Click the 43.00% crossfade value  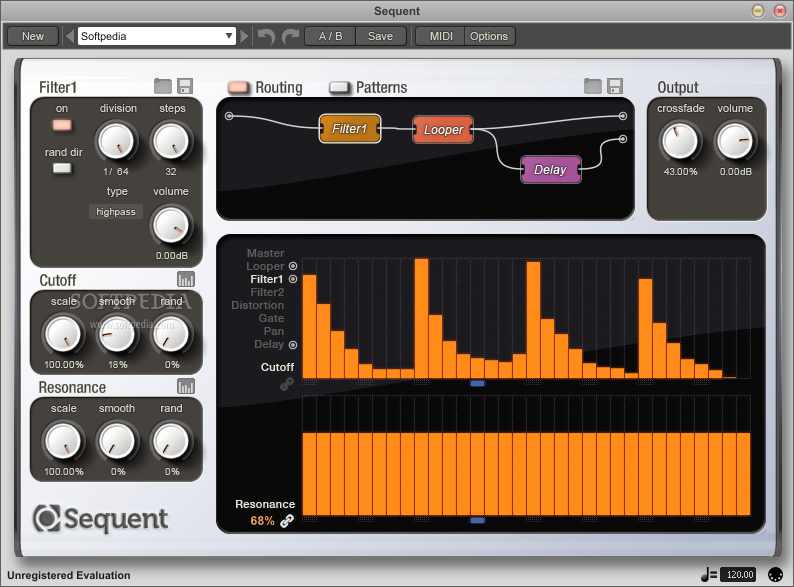click(680, 172)
